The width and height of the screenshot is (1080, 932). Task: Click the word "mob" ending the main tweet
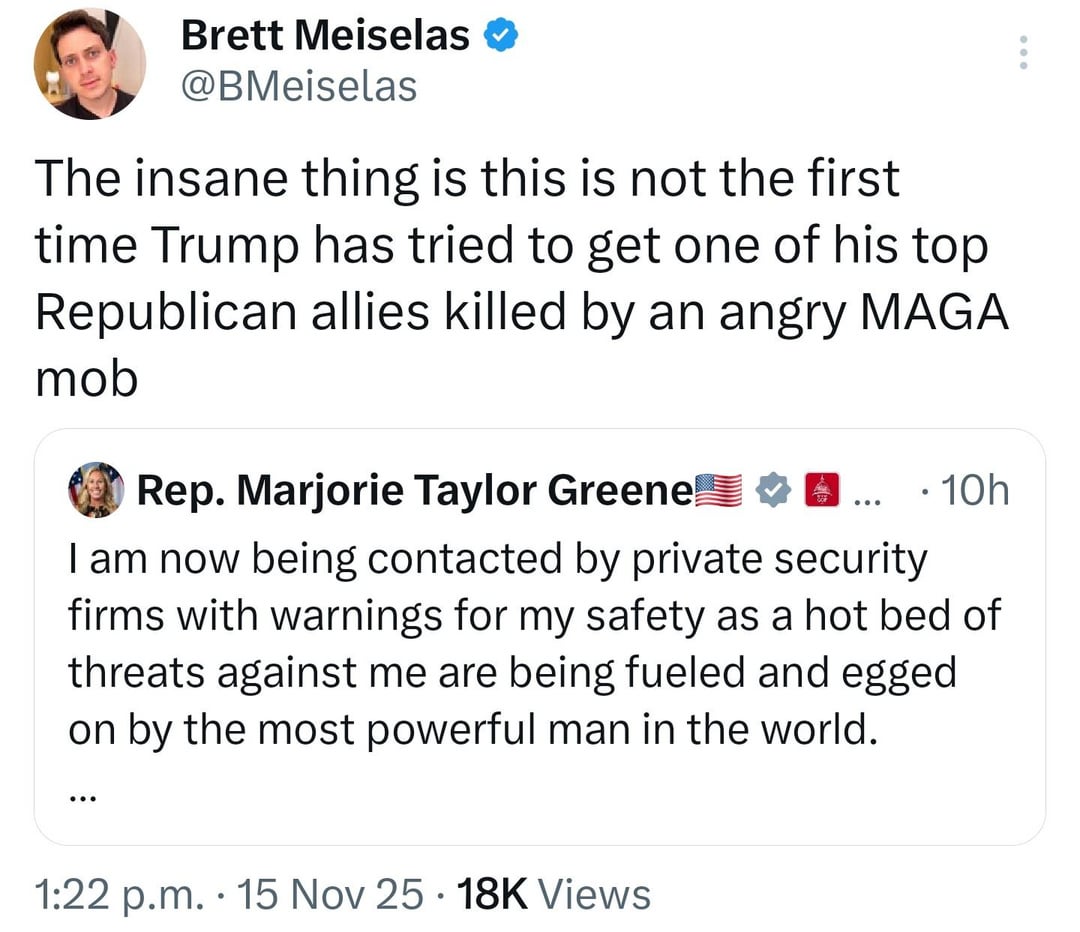(x=86, y=381)
